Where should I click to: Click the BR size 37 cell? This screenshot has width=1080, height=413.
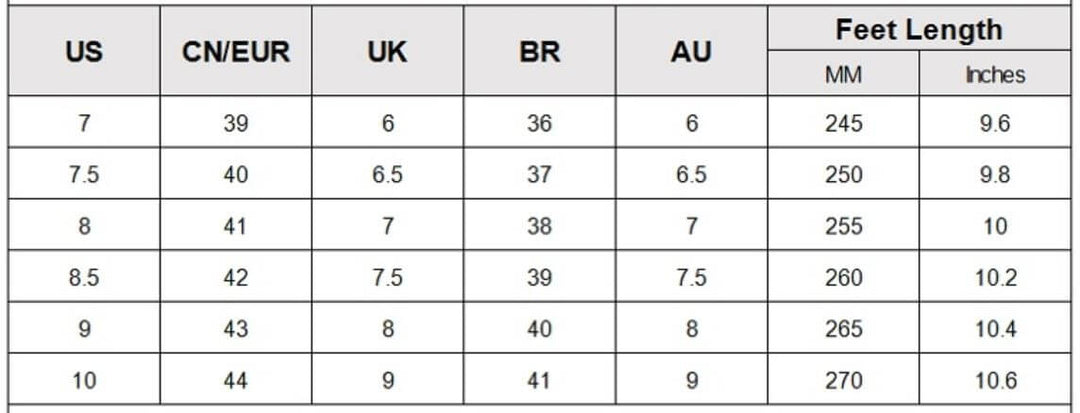[x=540, y=175]
